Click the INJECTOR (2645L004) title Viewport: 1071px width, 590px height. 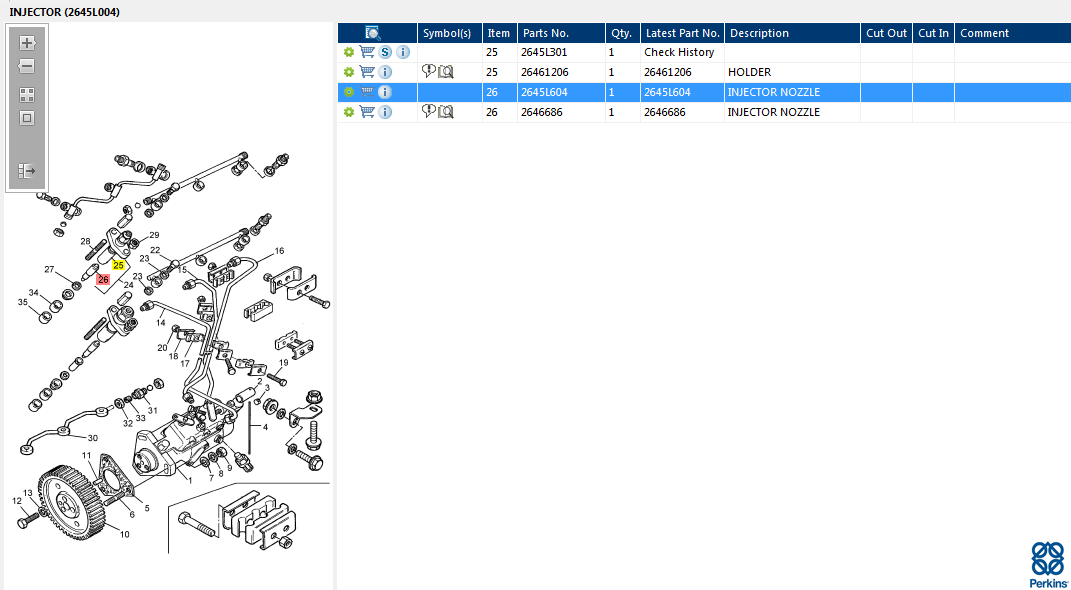coord(64,12)
